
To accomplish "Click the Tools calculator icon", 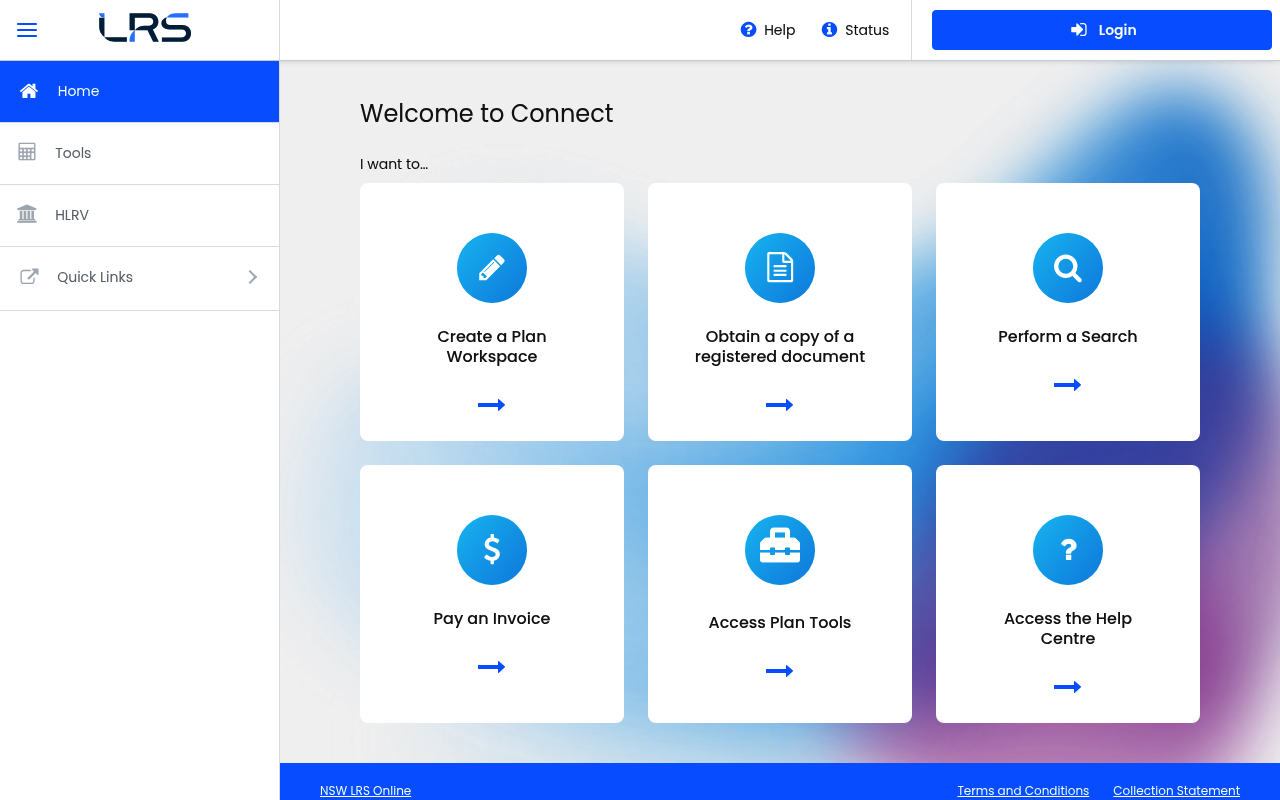I will [x=27, y=152].
